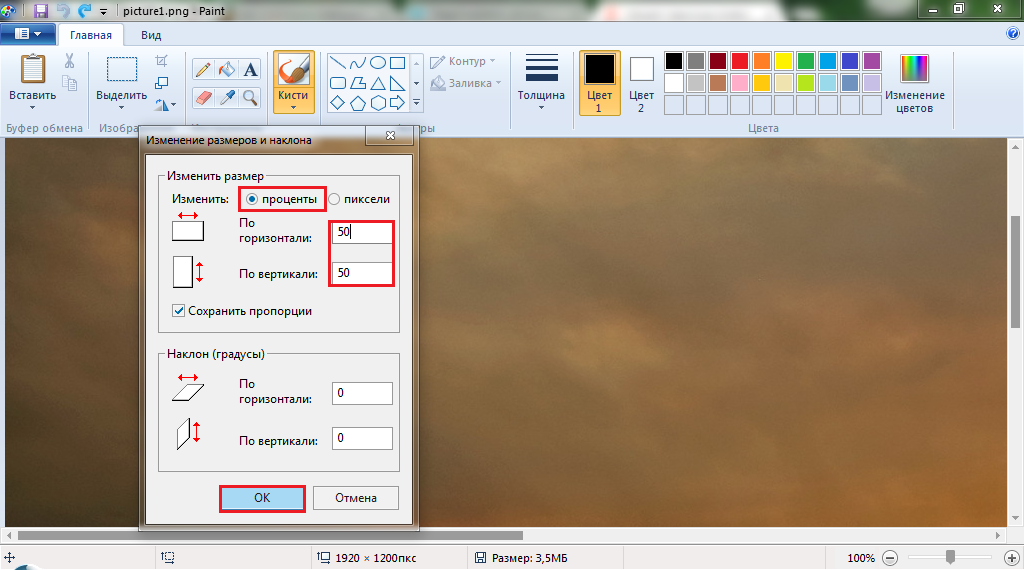The height and width of the screenshot is (570, 1024).
Task: Select the Curve shape
Action: 358,63
